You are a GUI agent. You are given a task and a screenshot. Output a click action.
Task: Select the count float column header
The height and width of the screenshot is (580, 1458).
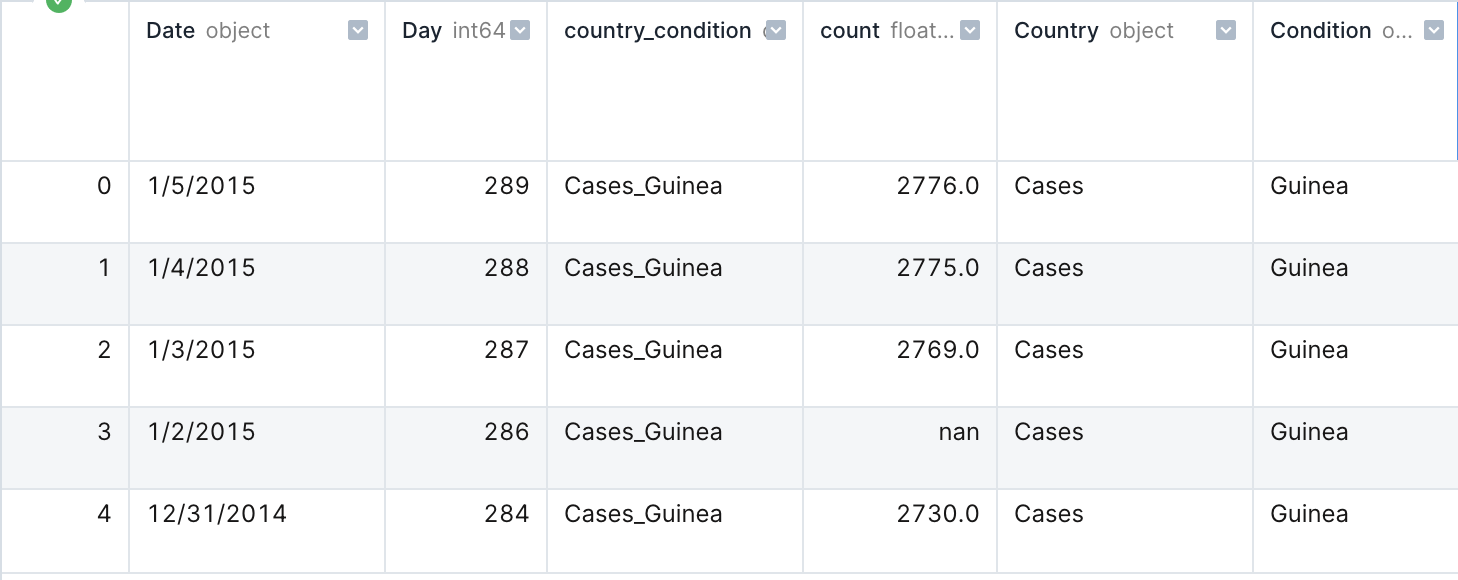pos(900,81)
